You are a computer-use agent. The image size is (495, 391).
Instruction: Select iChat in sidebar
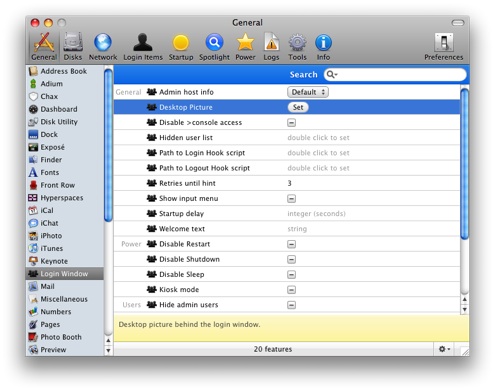pos(64,223)
